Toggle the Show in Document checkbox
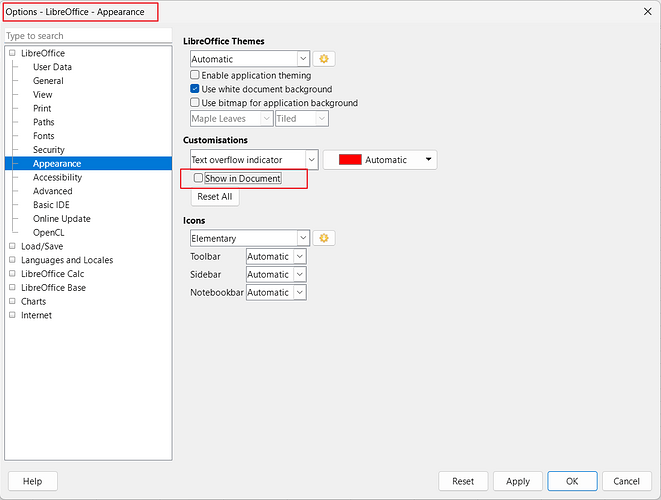Screen dimensions: 661x500 click(199, 178)
